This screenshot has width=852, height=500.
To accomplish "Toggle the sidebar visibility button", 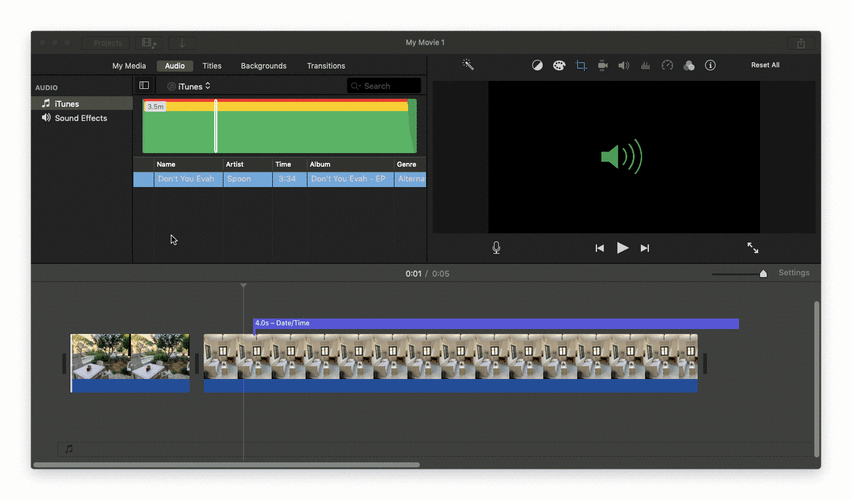I will click(x=144, y=86).
